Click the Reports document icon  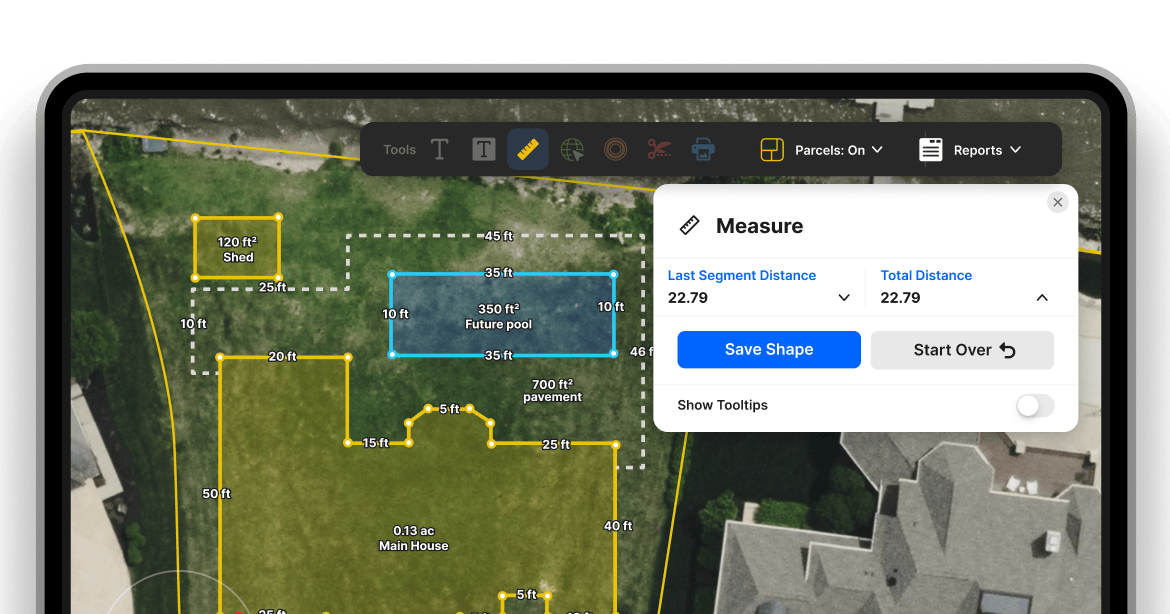[x=930, y=150]
